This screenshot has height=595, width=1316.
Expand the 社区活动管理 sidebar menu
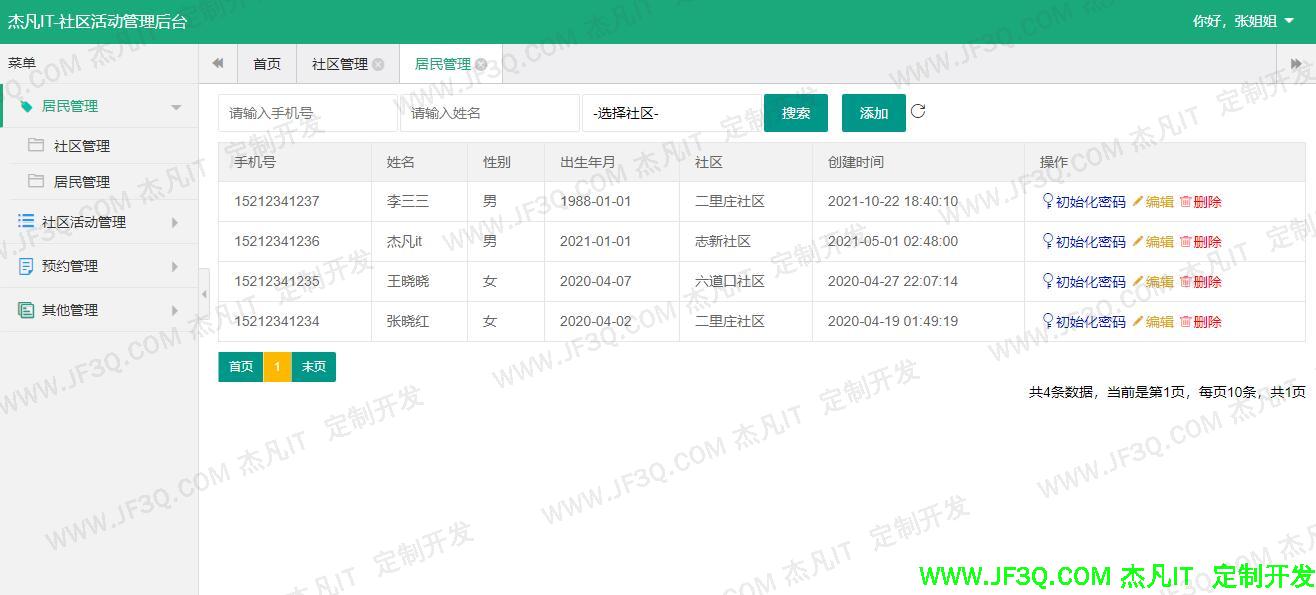pyautogui.click(x=98, y=222)
